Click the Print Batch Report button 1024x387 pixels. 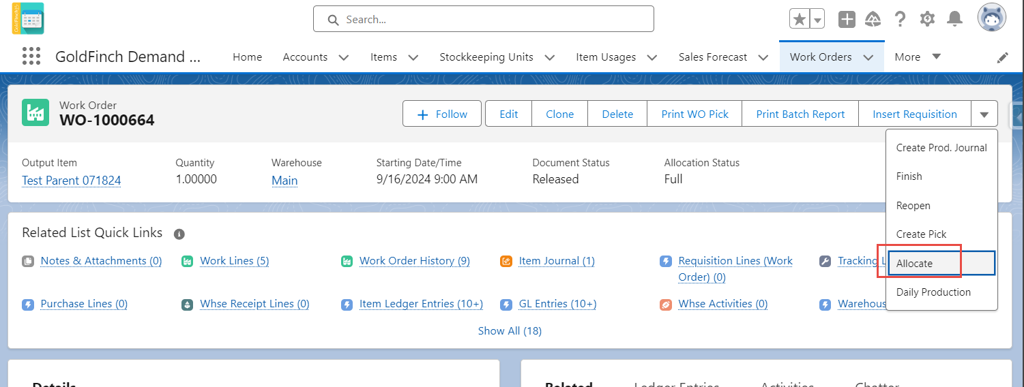(x=800, y=114)
